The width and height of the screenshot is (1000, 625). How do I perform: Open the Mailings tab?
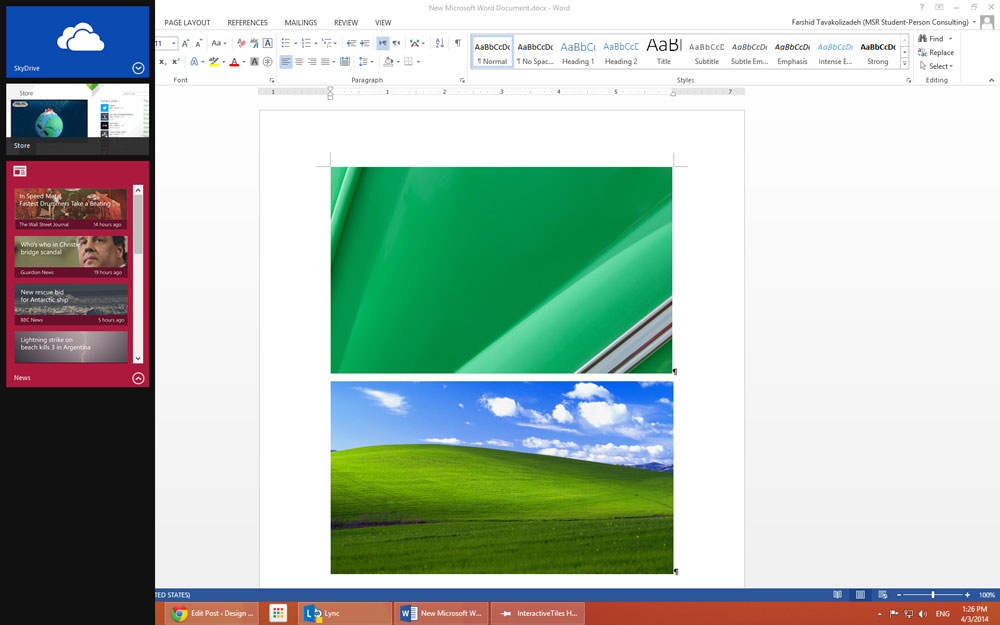point(300,22)
